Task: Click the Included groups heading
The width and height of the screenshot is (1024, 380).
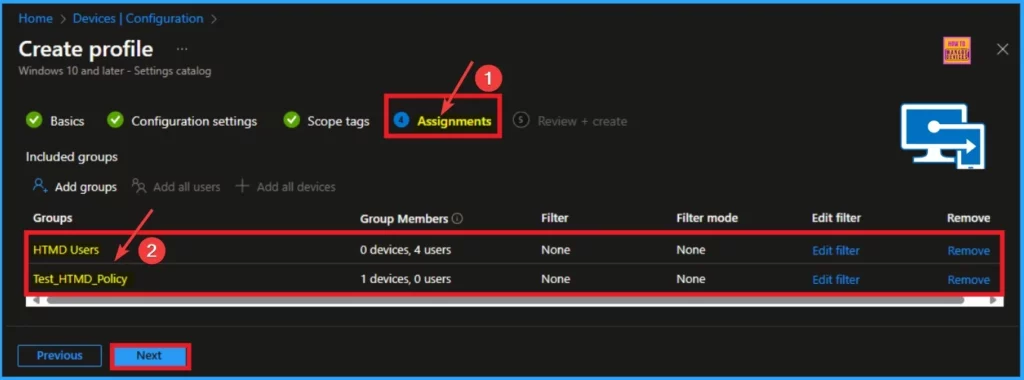Action: click(x=72, y=157)
